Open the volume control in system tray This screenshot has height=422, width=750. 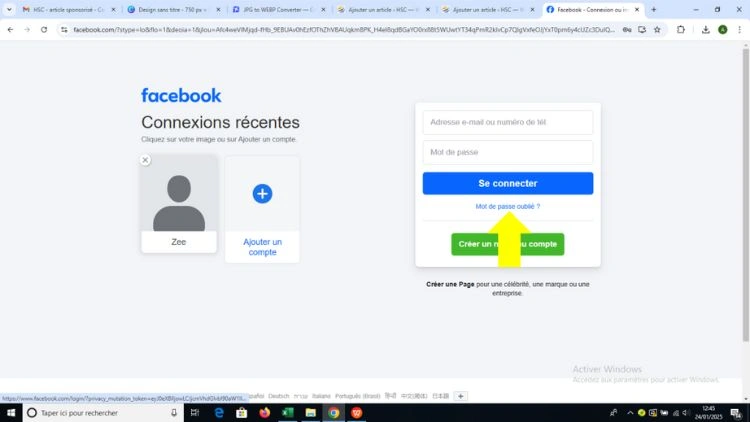click(685, 413)
